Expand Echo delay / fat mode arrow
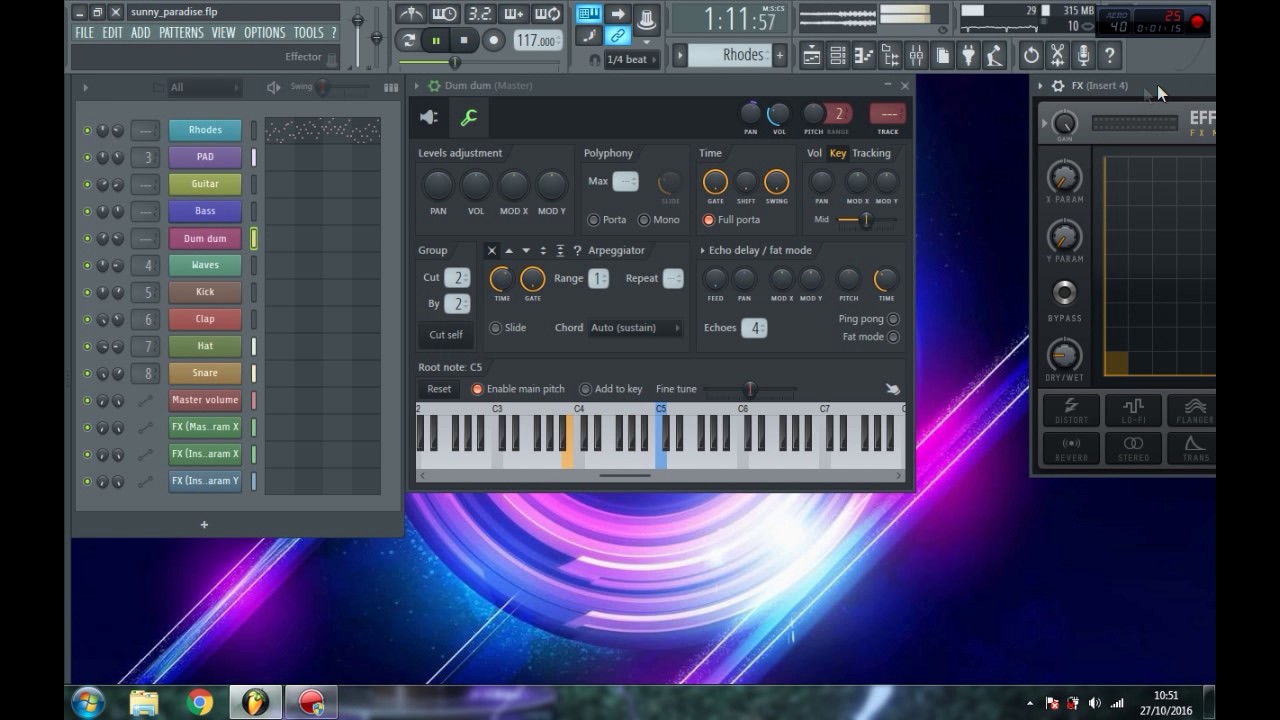The height and width of the screenshot is (720, 1280). point(702,251)
